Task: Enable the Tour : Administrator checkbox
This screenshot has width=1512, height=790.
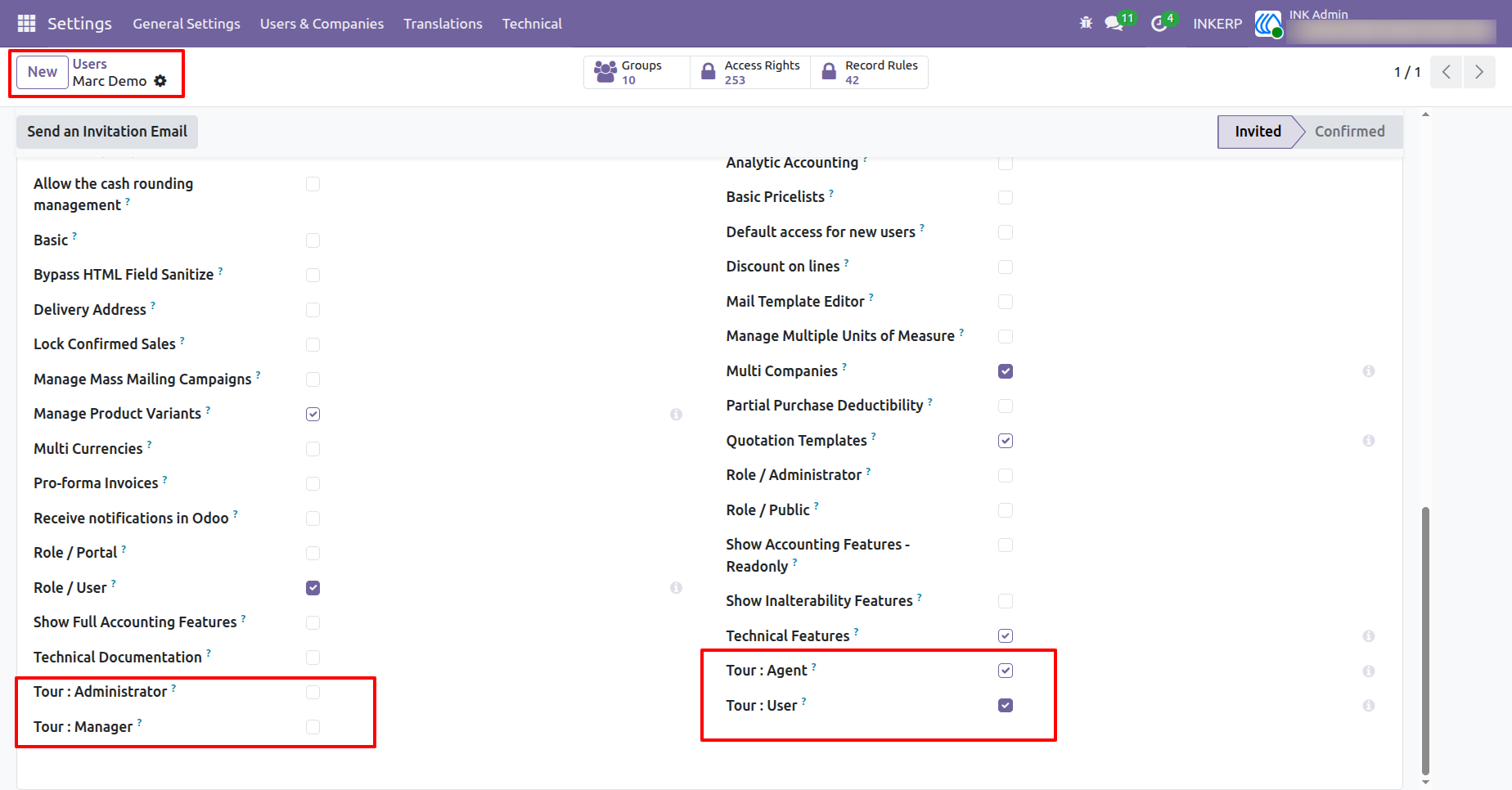Action: pyautogui.click(x=313, y=693)
